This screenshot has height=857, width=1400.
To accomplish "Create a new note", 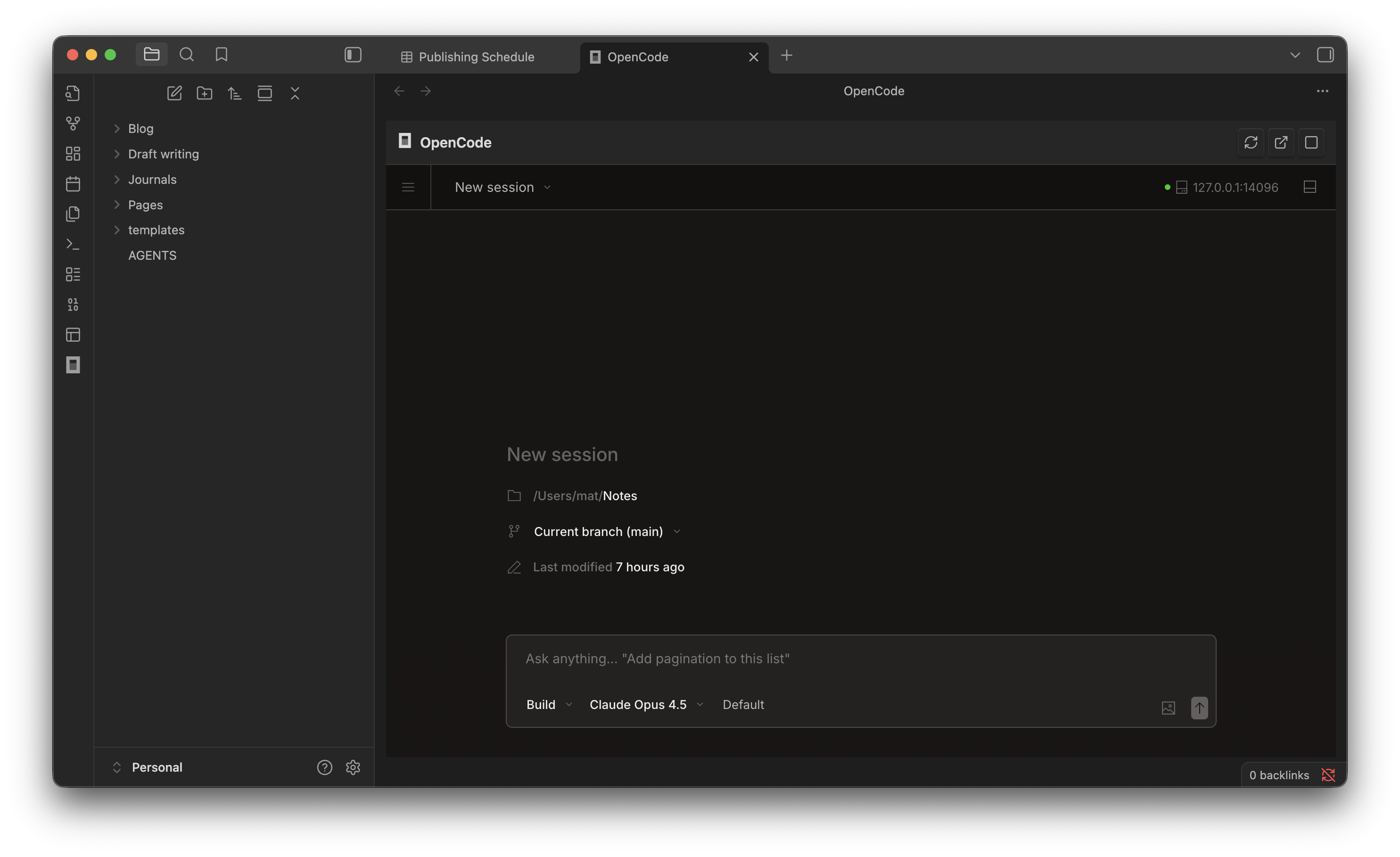I will click(174, 93).
